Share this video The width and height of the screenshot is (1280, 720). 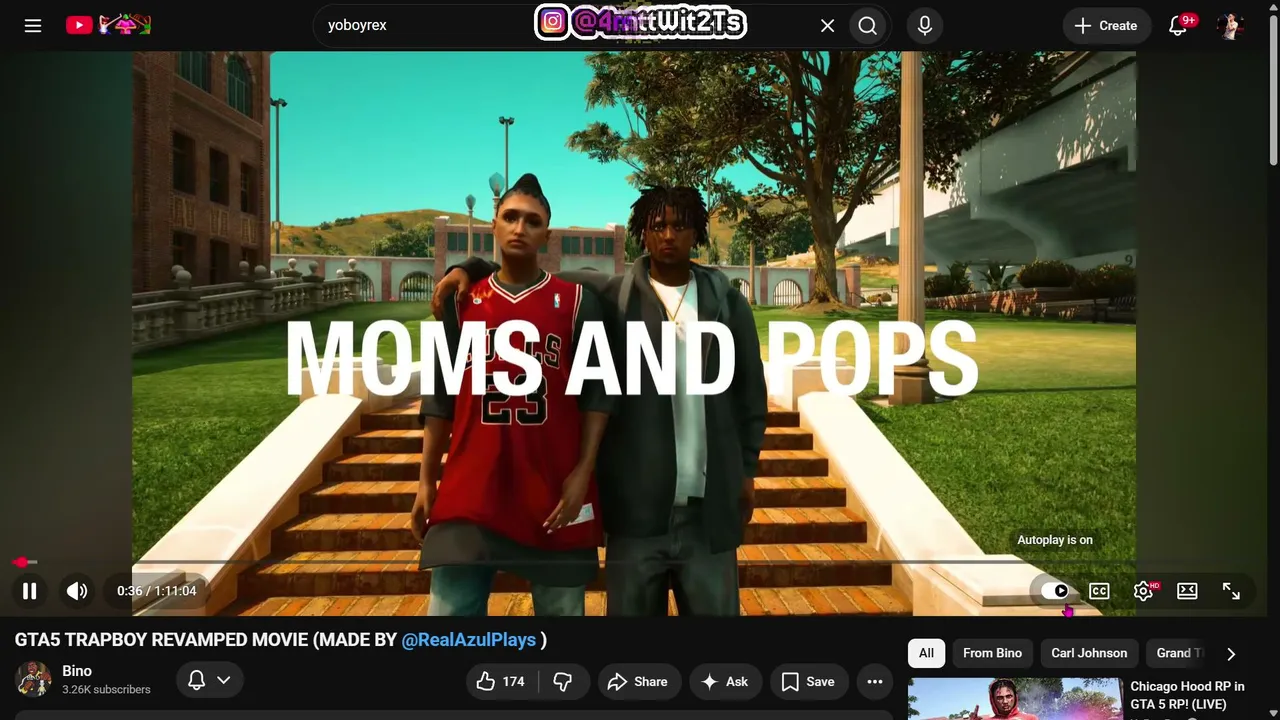click(637, 681)
